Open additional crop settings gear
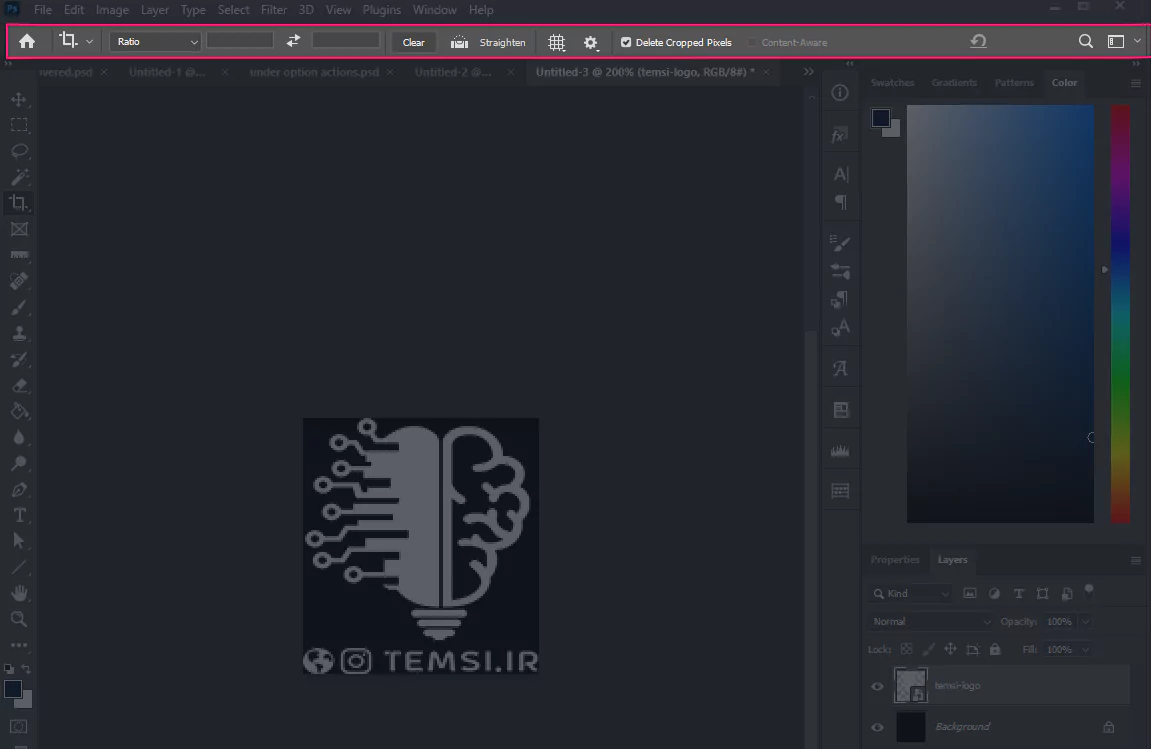1151x749 pixels. tap(591, 43)
